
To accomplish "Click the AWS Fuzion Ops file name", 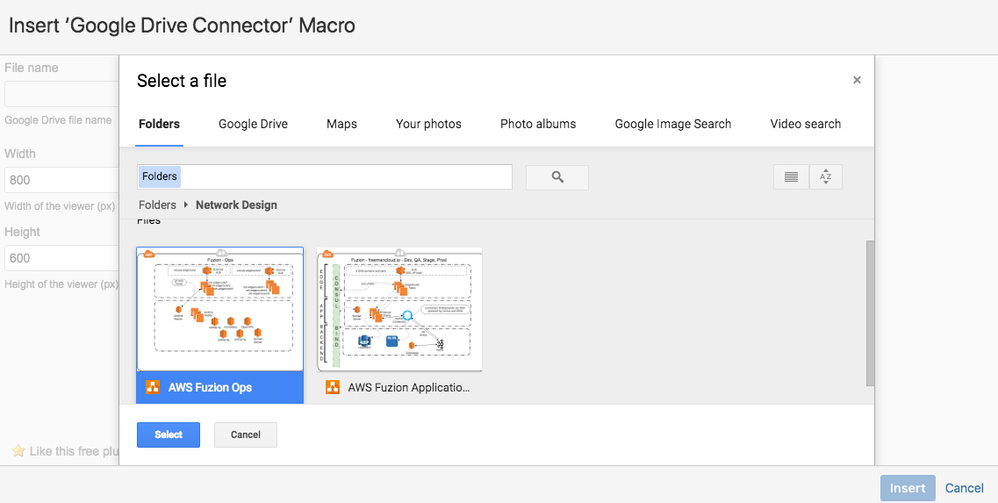I will click(210, 387).
